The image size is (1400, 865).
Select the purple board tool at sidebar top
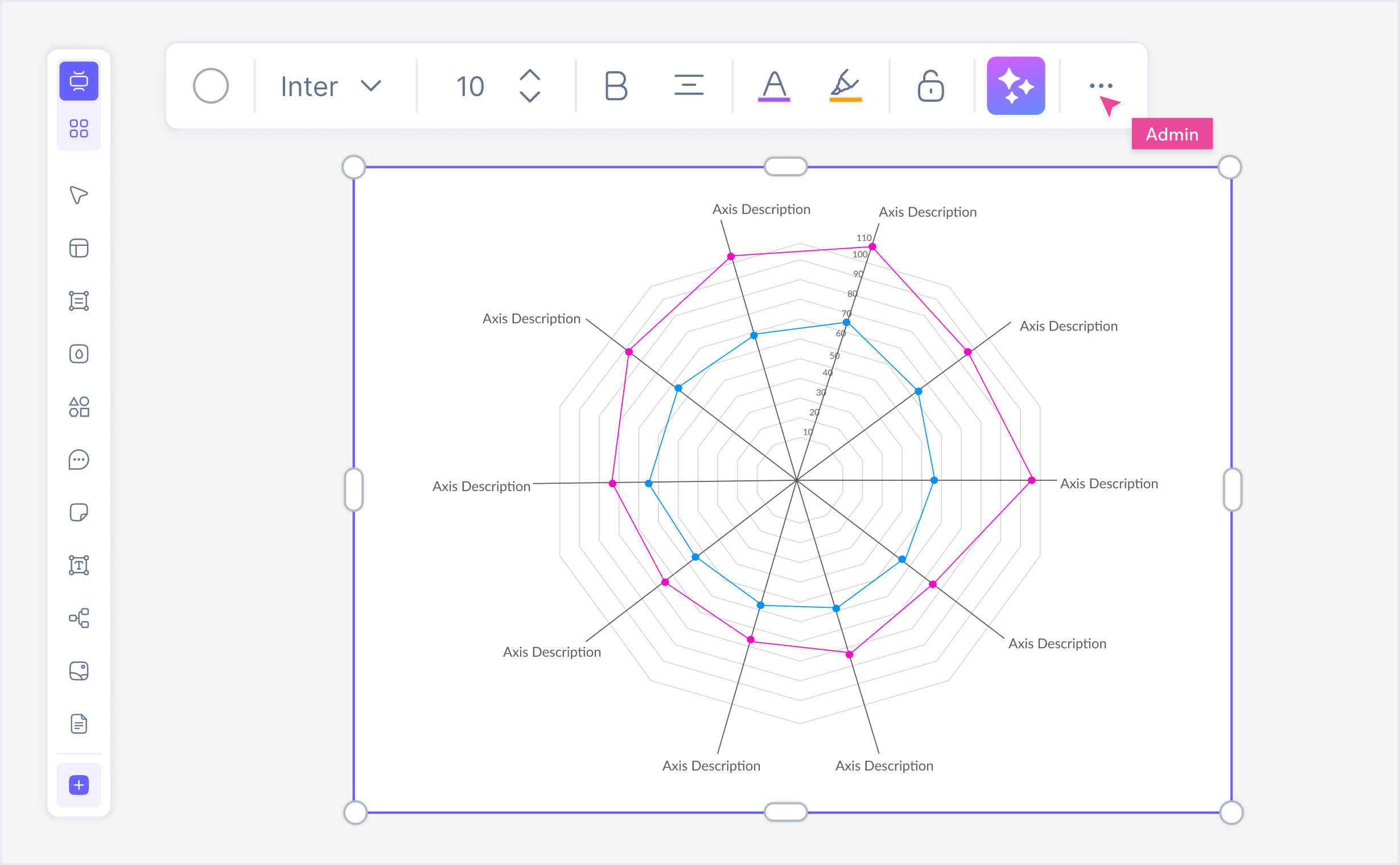coord(79,81)
